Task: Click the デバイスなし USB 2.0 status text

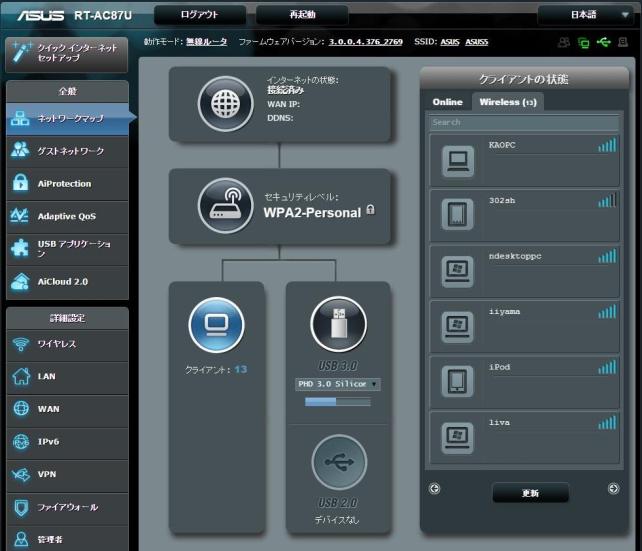Action: point(337,520)
